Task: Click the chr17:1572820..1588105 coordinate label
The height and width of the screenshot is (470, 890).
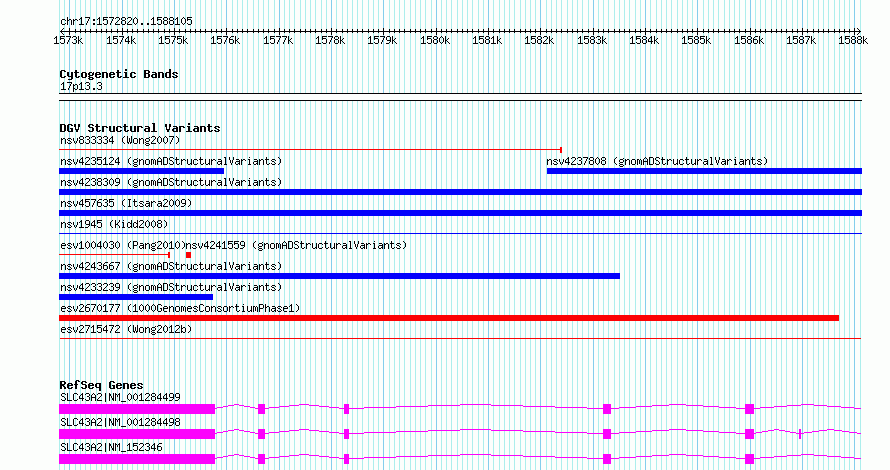Action: click(126, 21)
